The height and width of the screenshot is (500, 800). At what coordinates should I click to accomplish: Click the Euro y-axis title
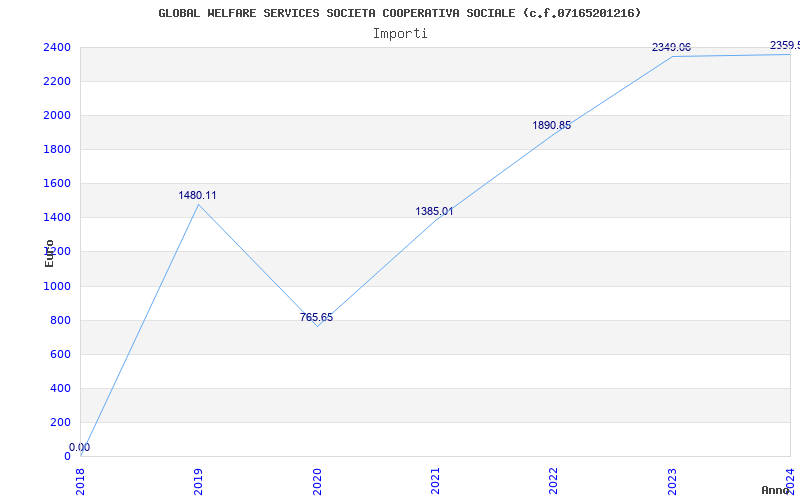(x=49, y=253)
